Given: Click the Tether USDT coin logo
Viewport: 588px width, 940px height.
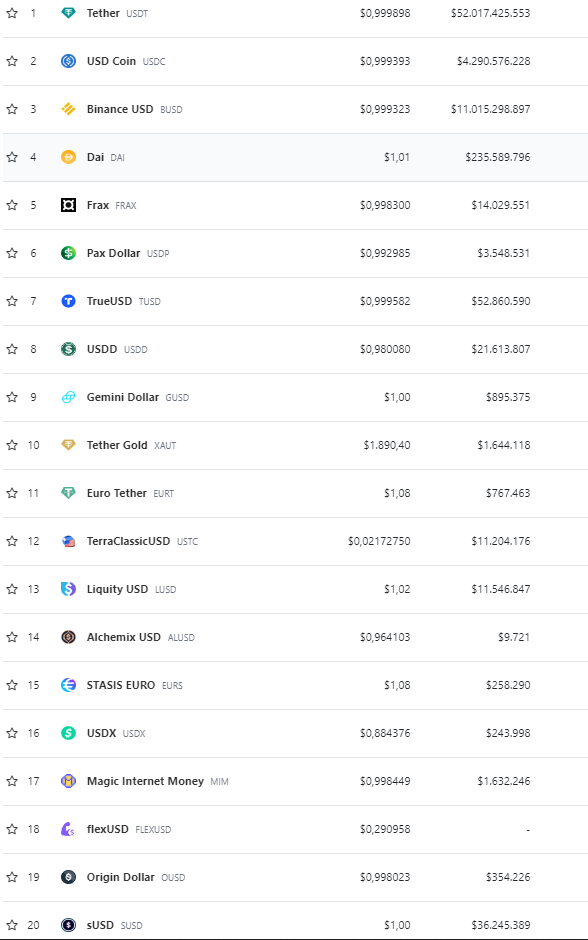Looking at the screenshot, I should pos(68,13).
